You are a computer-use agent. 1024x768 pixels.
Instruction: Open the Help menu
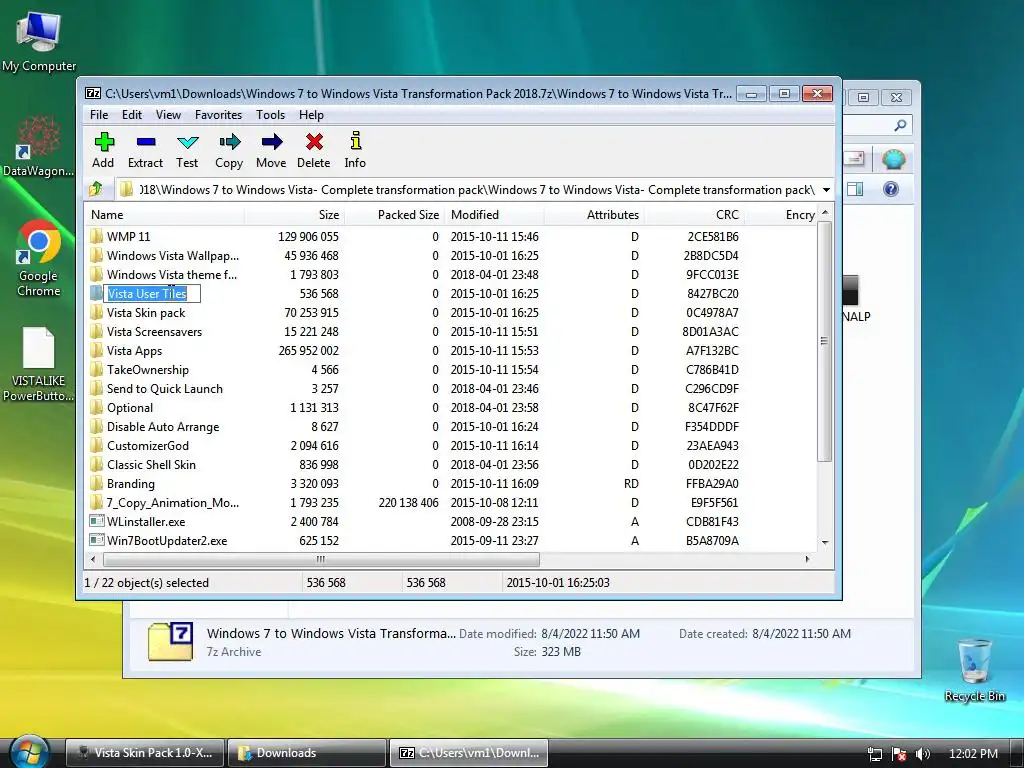point(311,115)
